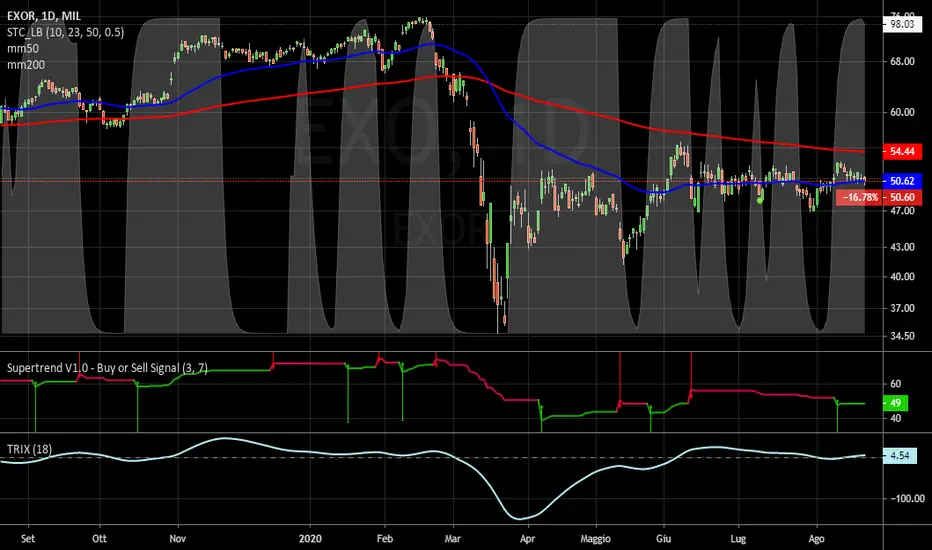Click the red 50.60 last price tag

click(902, 197)
